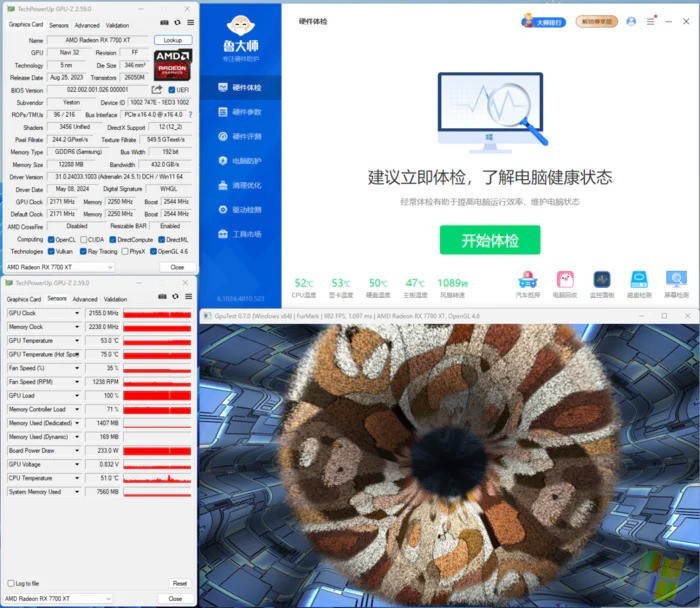
Task: Open 工具市场 in Lu Dashi sidebar
Action: [x=240, y=234]
